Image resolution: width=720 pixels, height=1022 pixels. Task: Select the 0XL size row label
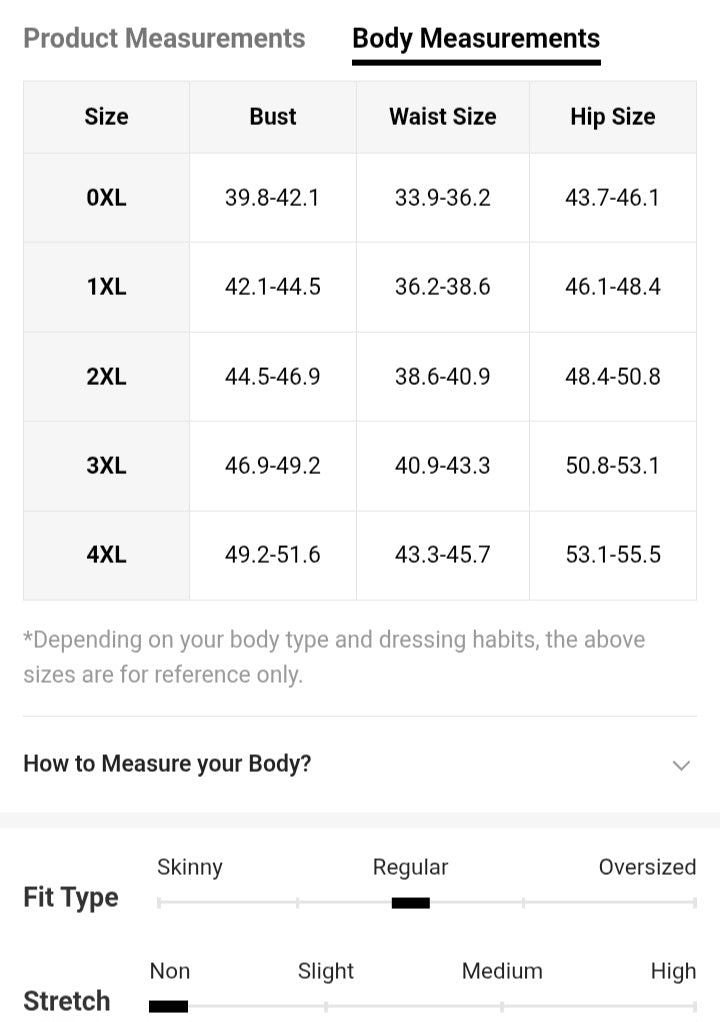(x=106, y=198)
